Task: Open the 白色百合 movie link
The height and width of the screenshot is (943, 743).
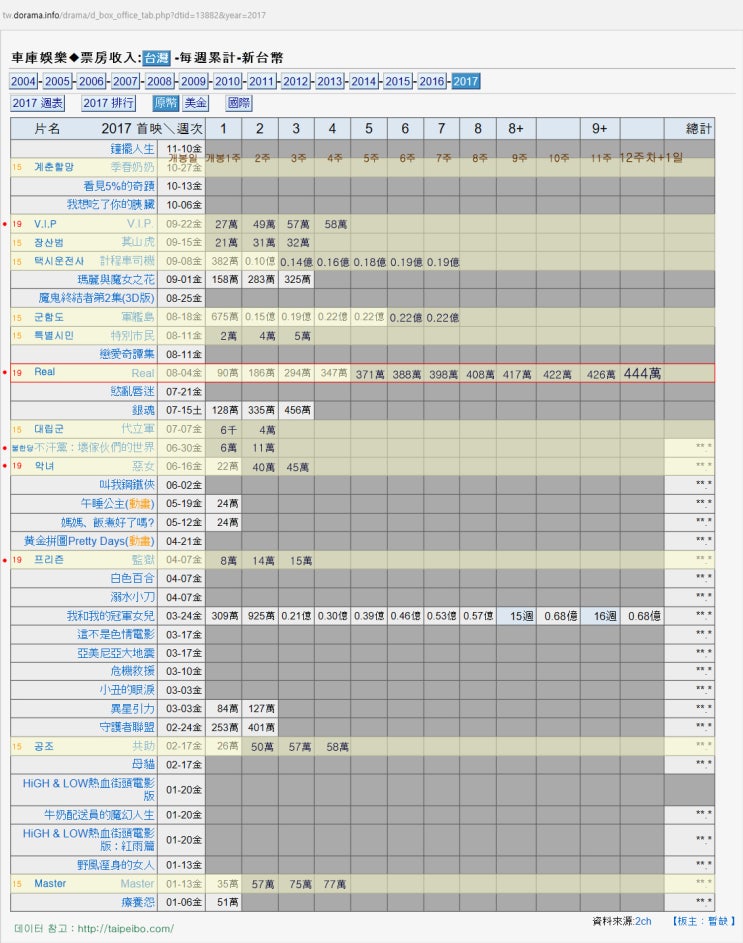Action: coord(133,578)
